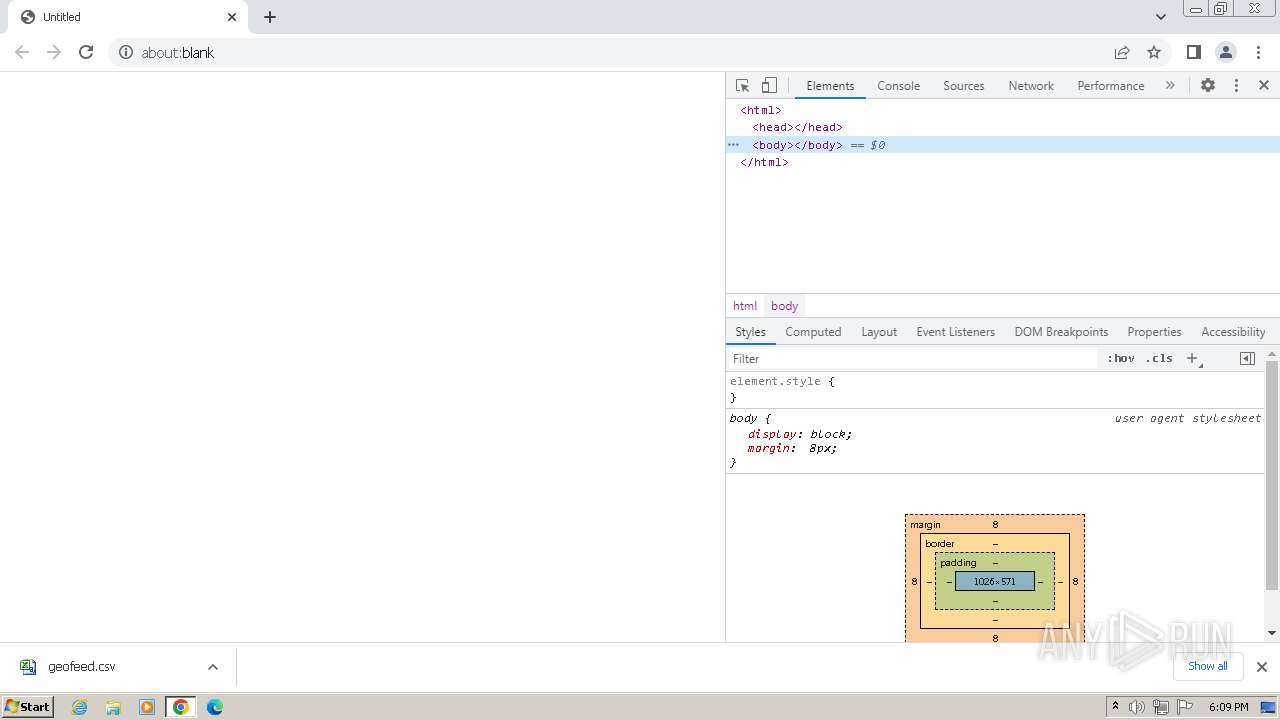Select the <body> node in DOM tree

point(797,145)
